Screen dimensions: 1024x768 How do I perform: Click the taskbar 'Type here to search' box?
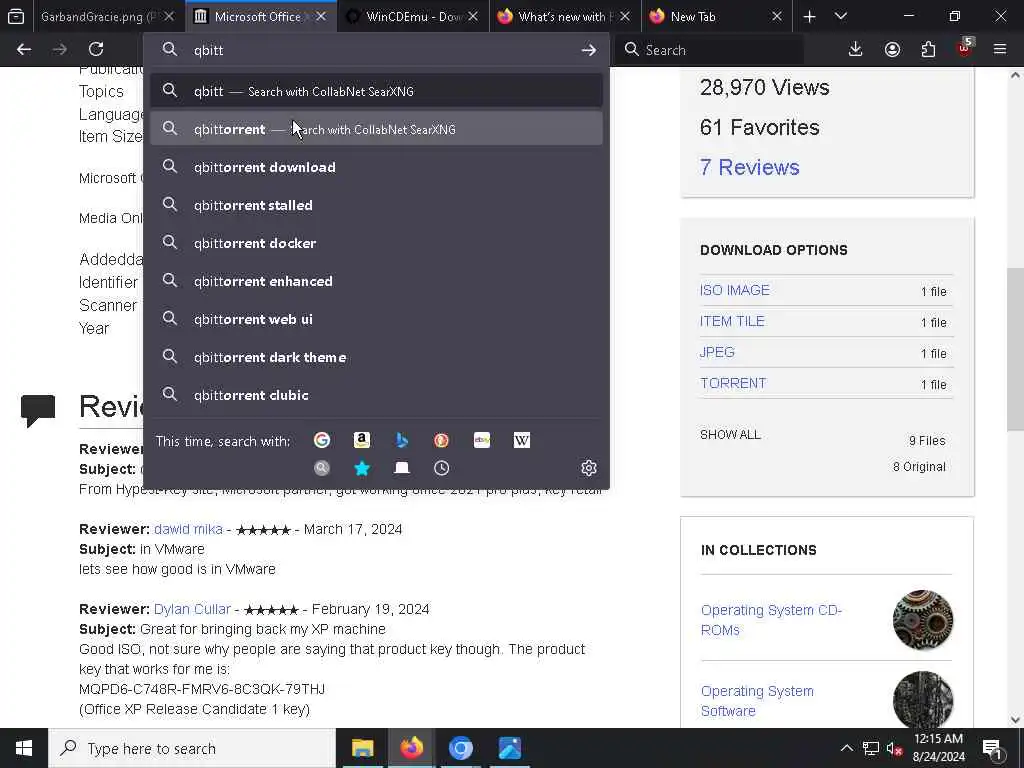(x=192, y=748)
